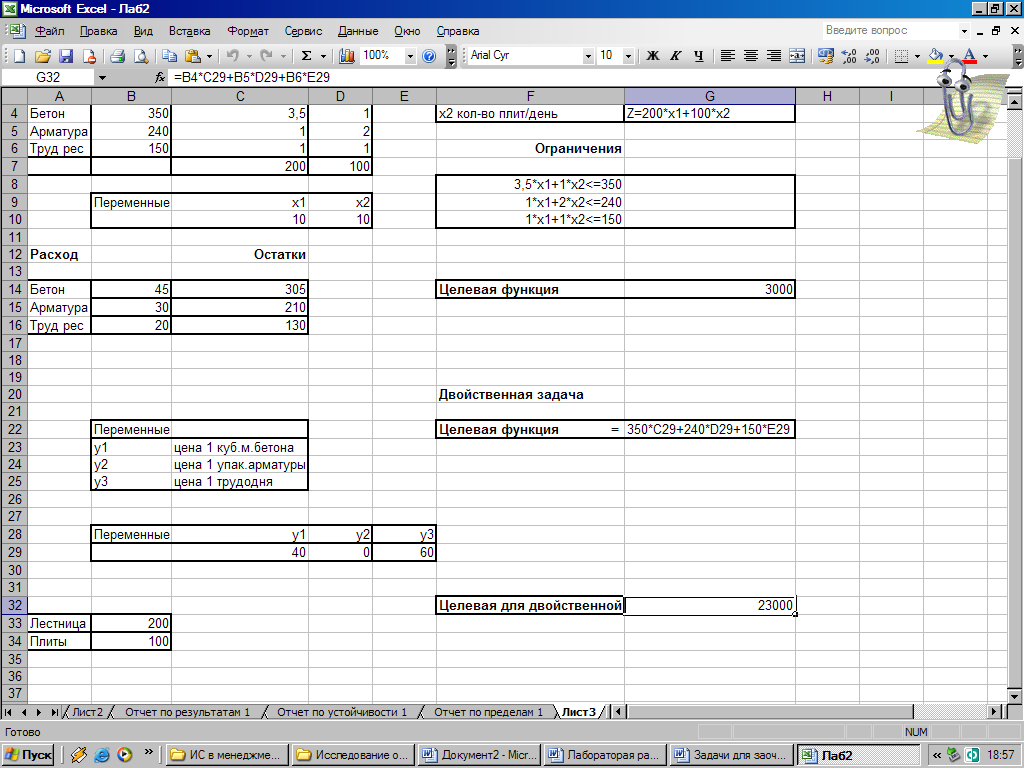Screen dimensions: 1024x768
Task: Open the Правка menu
Action: tap(98, 31)
